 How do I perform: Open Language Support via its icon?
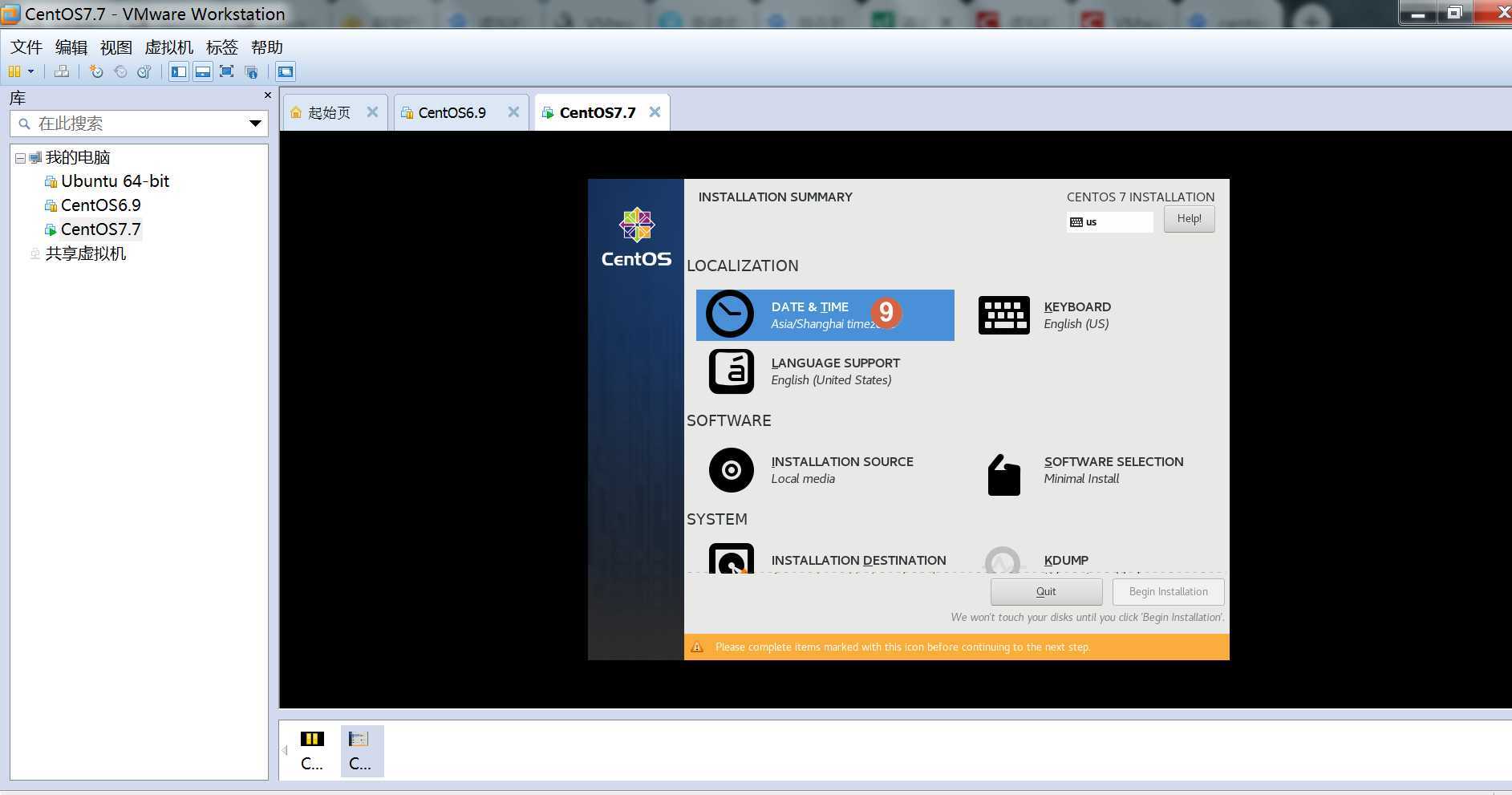click(x=731, y=371)
